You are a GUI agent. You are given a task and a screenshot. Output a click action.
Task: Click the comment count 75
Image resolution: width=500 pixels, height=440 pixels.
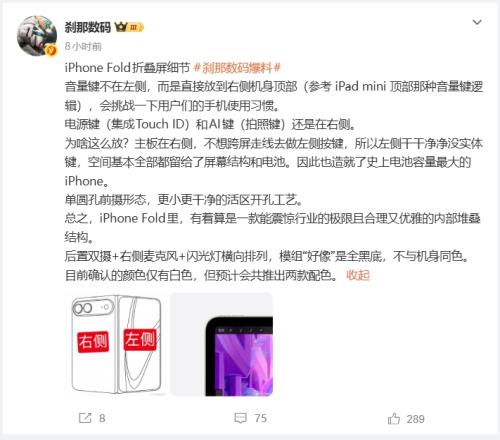click(260, 418)
